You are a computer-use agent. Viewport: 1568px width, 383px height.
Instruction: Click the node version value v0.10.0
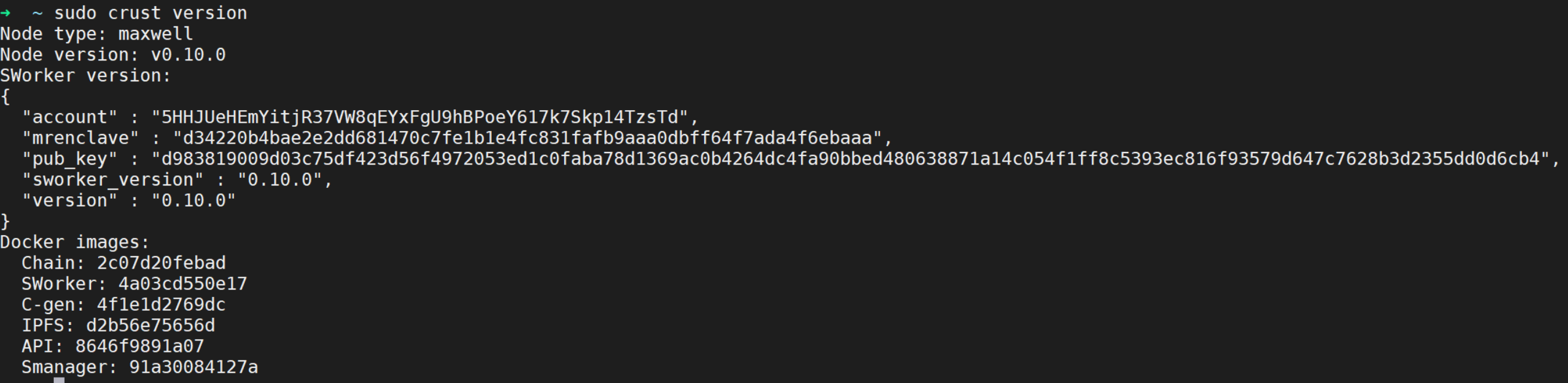[188, 55]
